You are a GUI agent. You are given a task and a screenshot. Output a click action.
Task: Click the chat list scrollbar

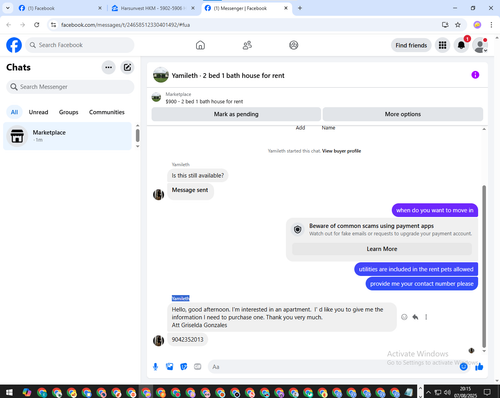pyautogui.click(x=137, y=136)
